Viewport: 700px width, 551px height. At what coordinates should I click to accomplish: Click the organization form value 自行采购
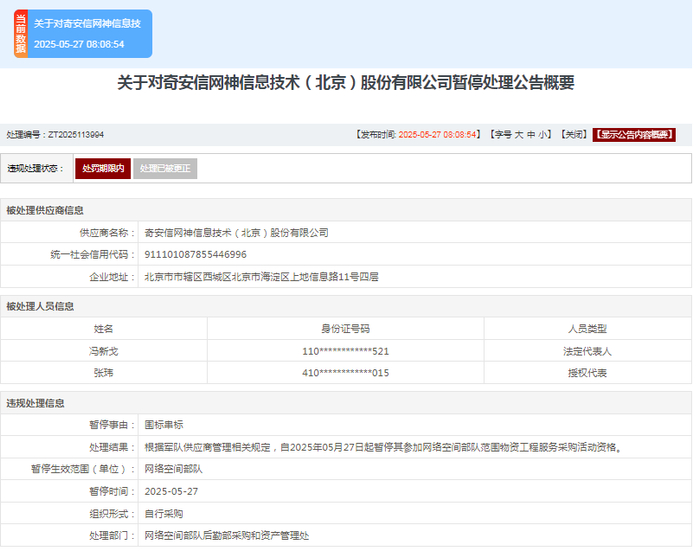[x=164, y=513]
